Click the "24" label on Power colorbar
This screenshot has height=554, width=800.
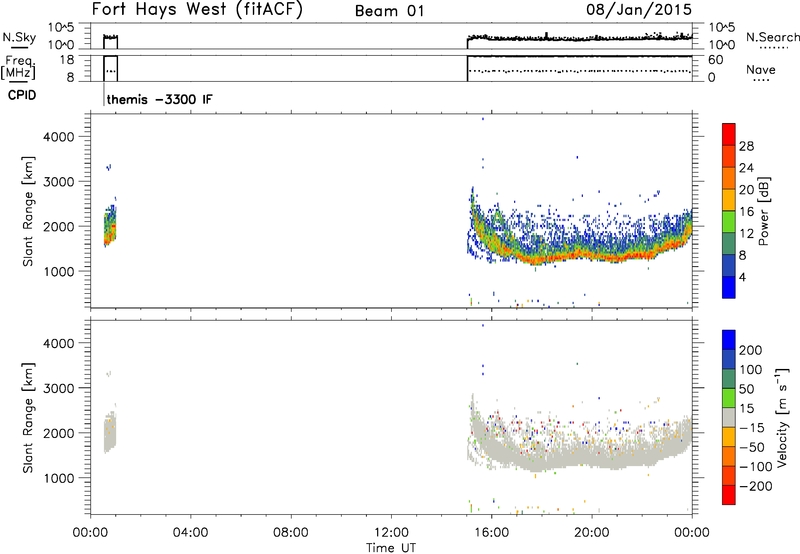[x=746, y=168]
